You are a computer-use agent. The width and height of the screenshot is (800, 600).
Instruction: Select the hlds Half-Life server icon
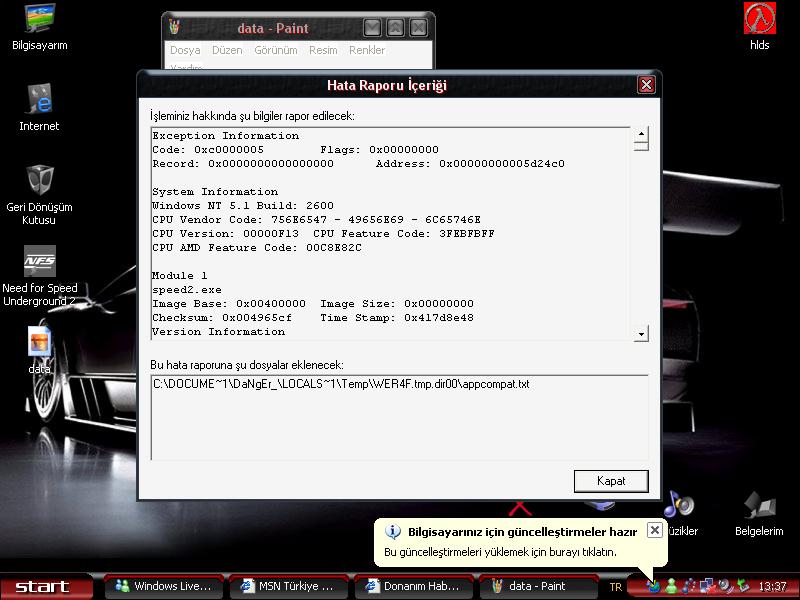pyautogui.click(x=760, y=27)
